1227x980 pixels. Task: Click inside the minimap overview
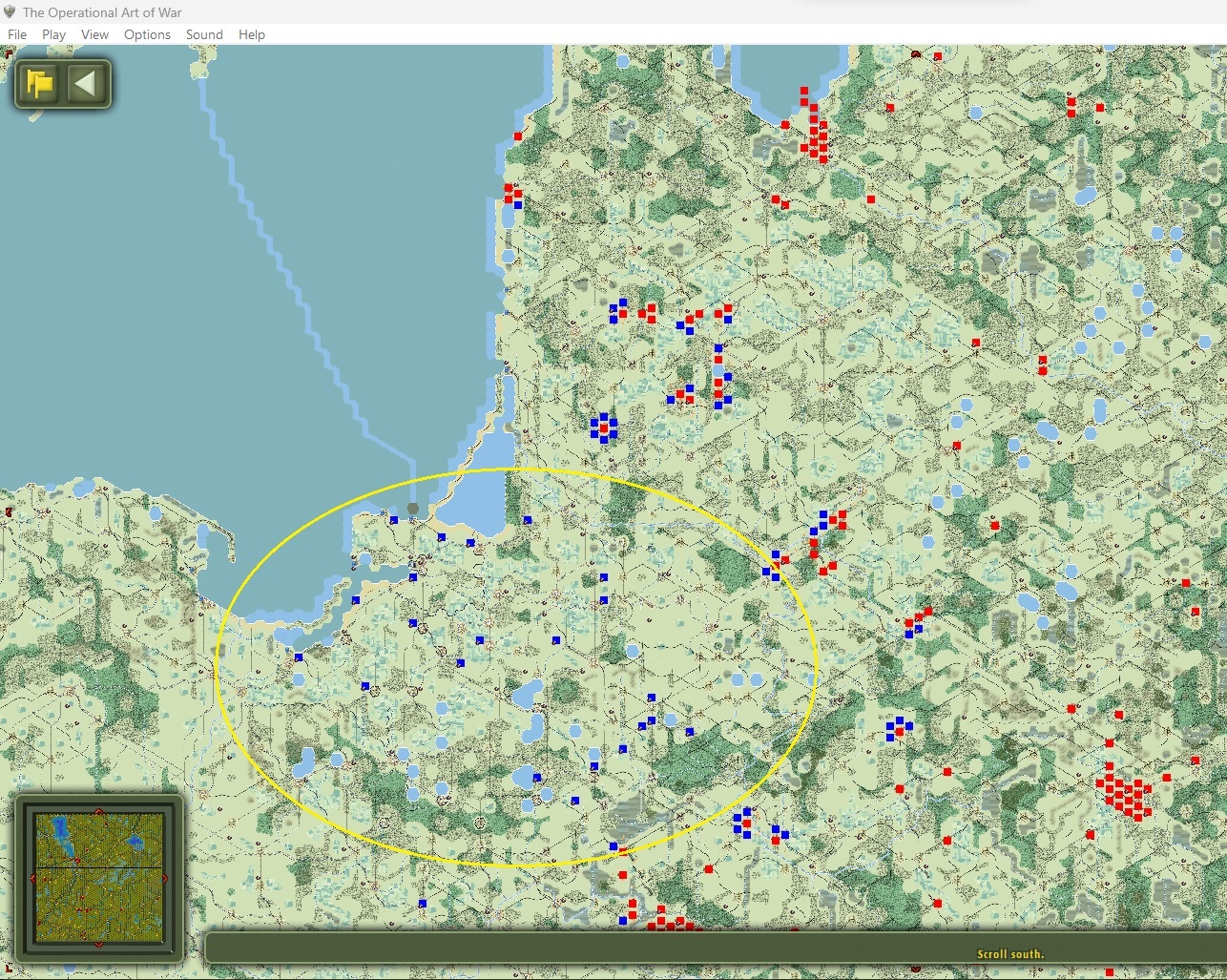click(x=98, y=878)
